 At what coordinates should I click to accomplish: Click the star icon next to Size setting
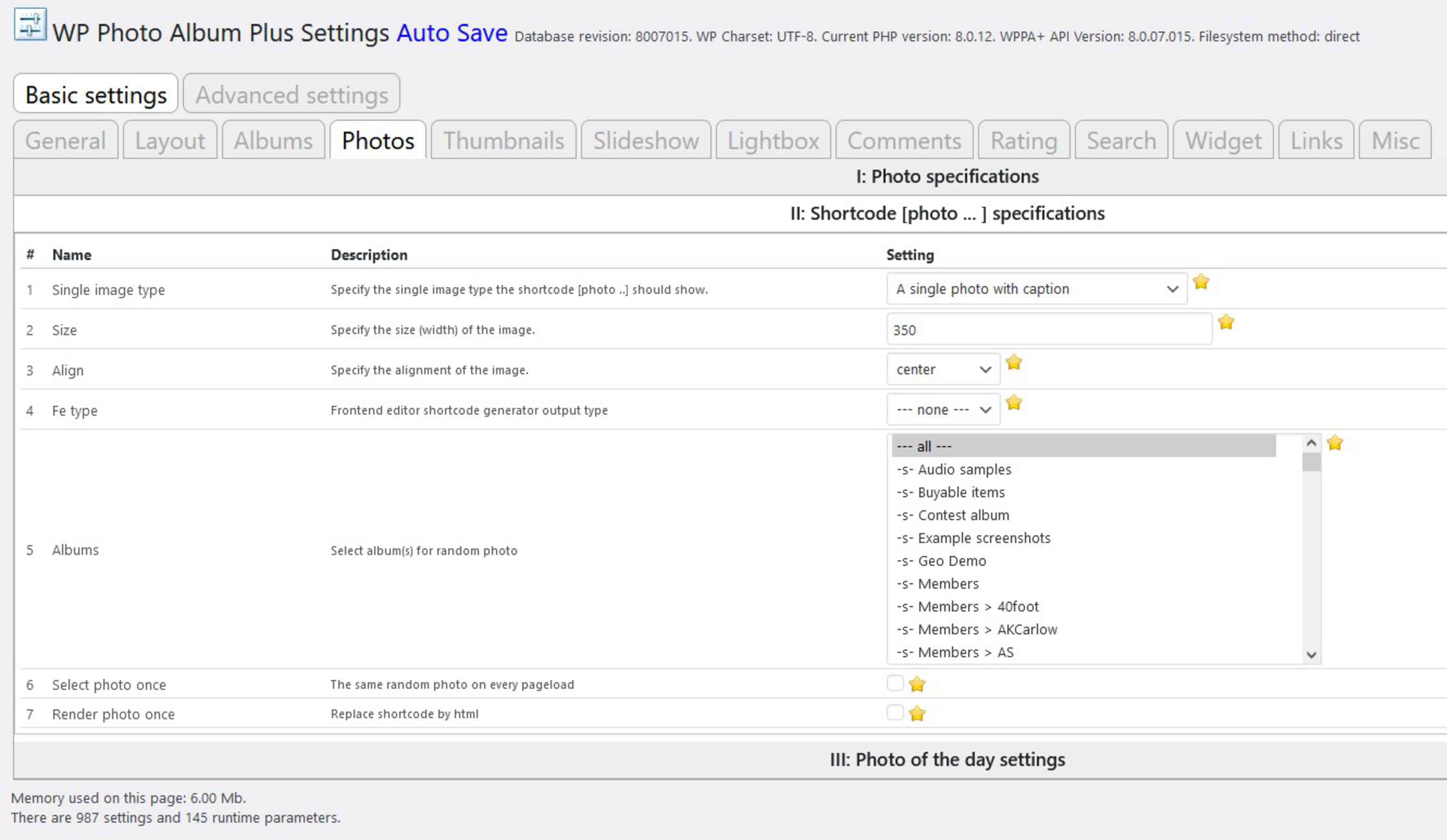coord(1226,322)
